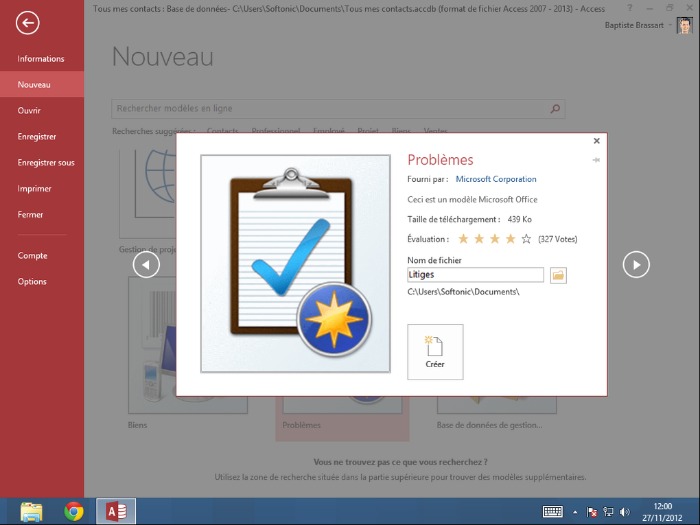
Task: Click the clock showing 12:00 27/11/2012
Action: pyautogui.click(x=662, y=512)
